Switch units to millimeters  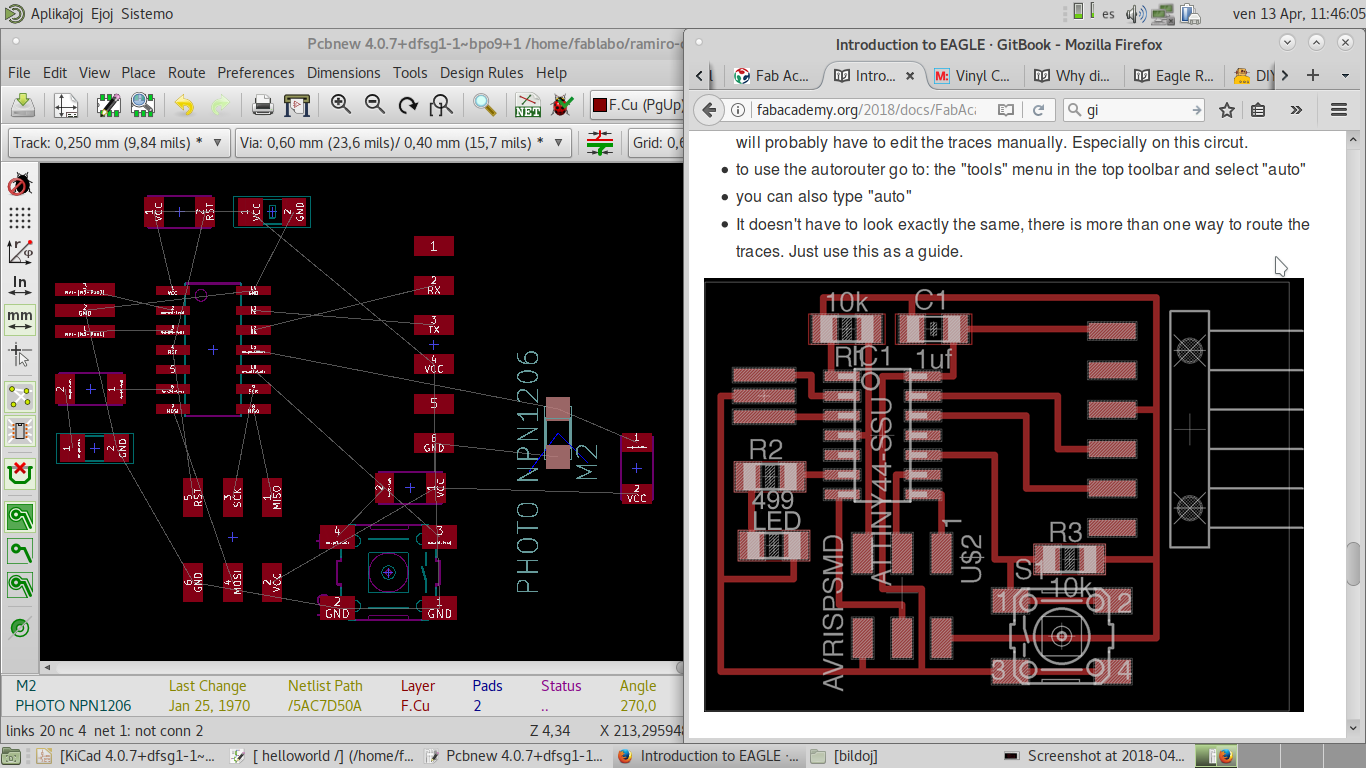click(x=19, y=318)
